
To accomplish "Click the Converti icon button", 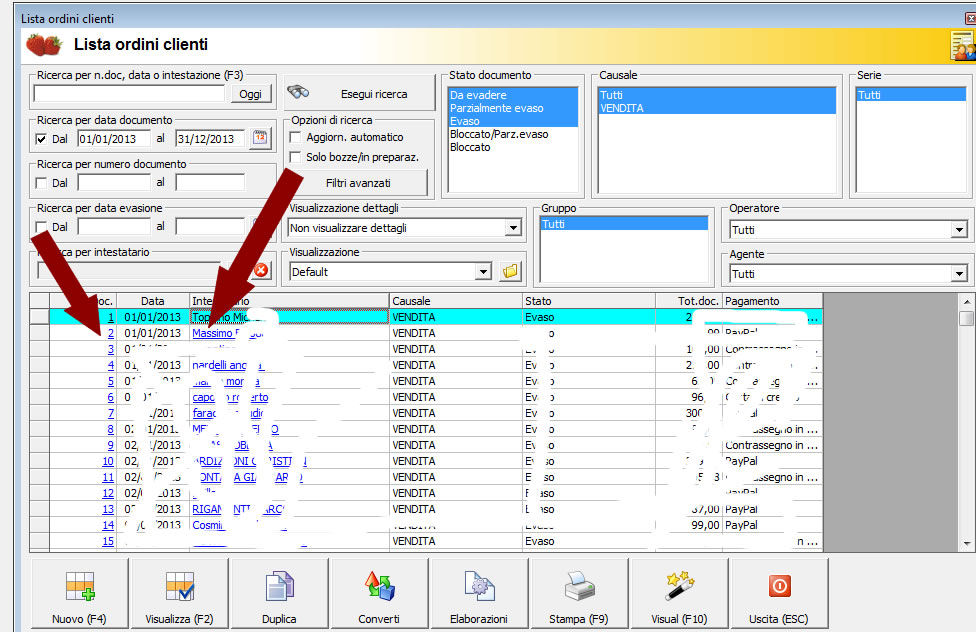I will click(x=379, y=593).
